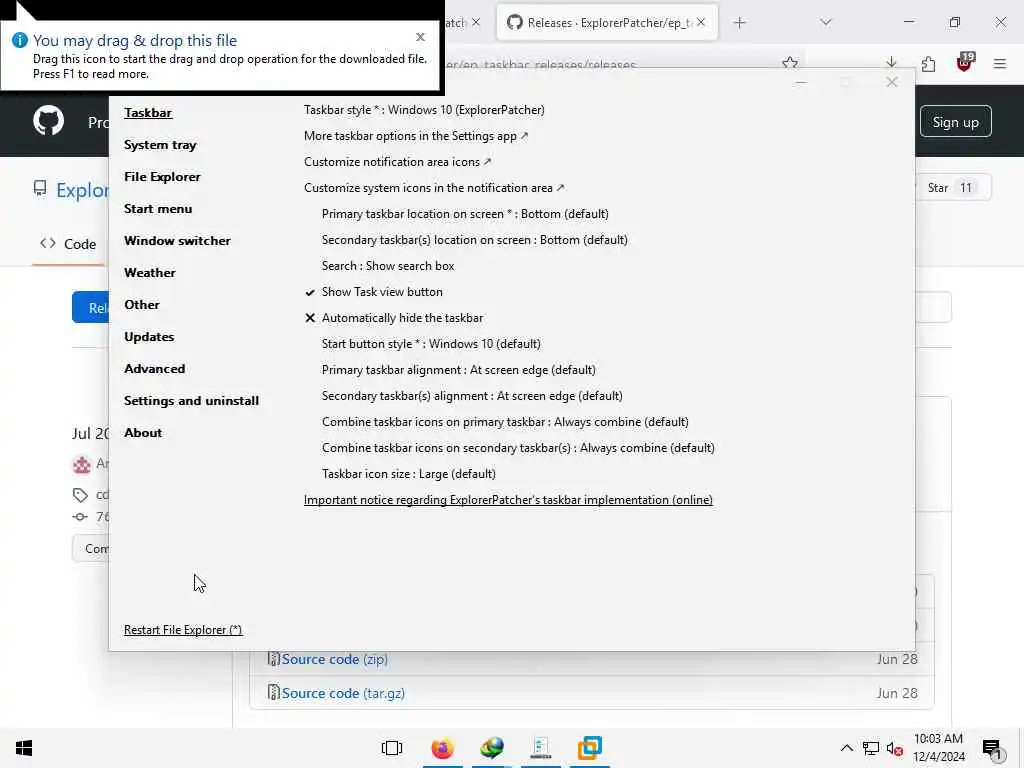1024x768 pixels.
Task: Switch to Releases ExplorerPatcher browser tab
Action: pos(607,23)
